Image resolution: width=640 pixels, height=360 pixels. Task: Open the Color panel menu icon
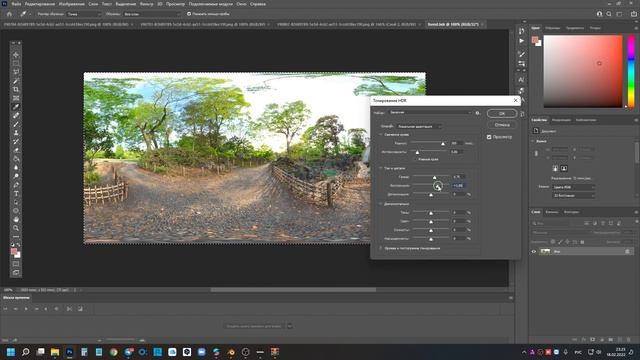(x=636, y=28)
